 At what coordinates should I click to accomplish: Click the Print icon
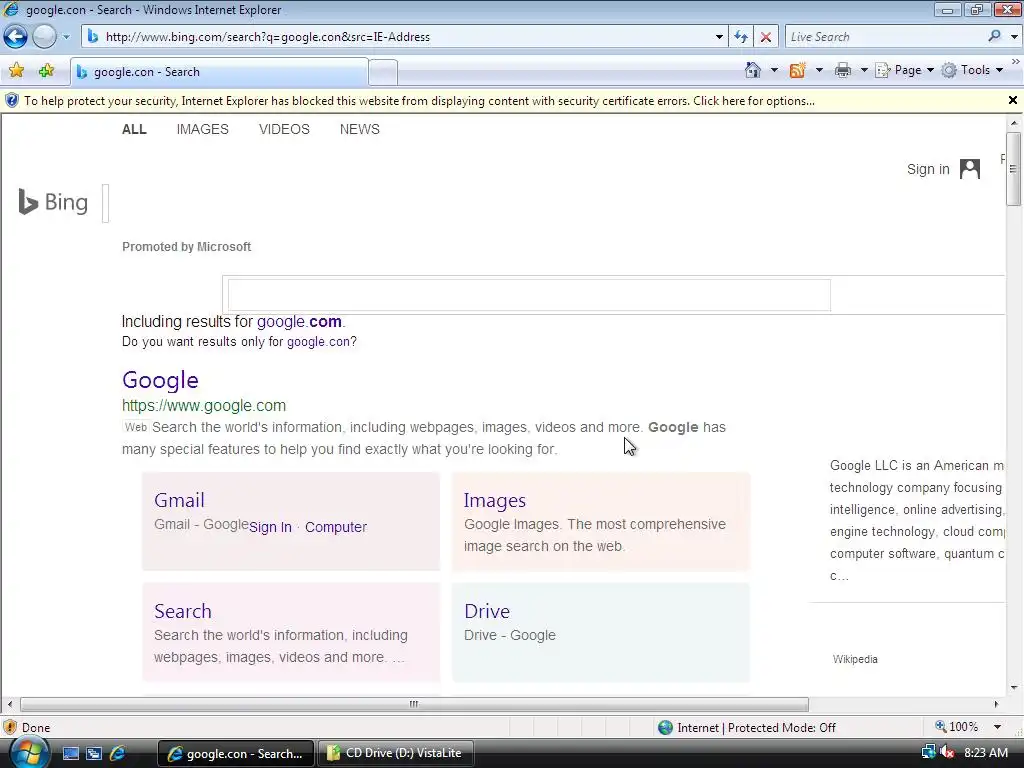843,70
